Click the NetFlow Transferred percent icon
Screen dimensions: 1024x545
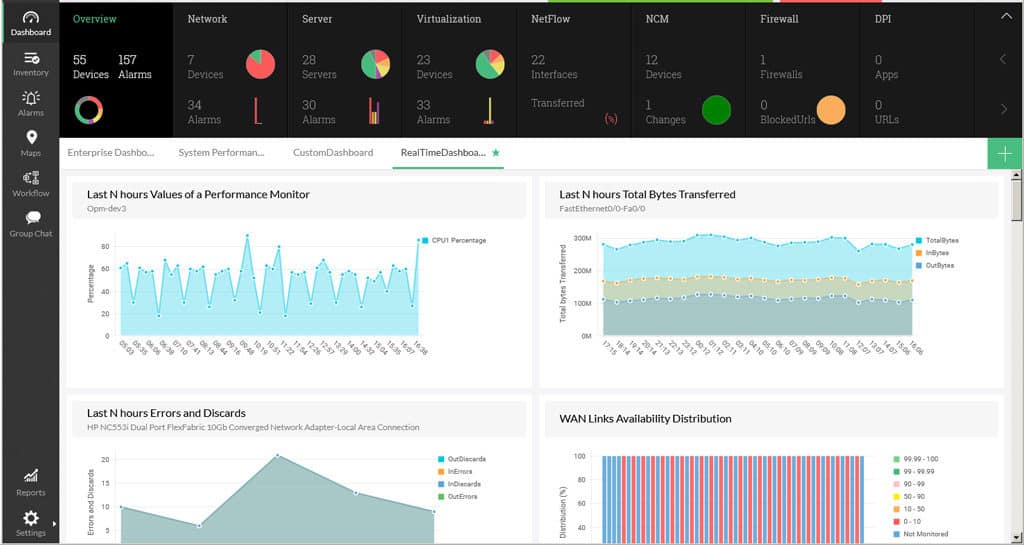(x=611, y=119)
